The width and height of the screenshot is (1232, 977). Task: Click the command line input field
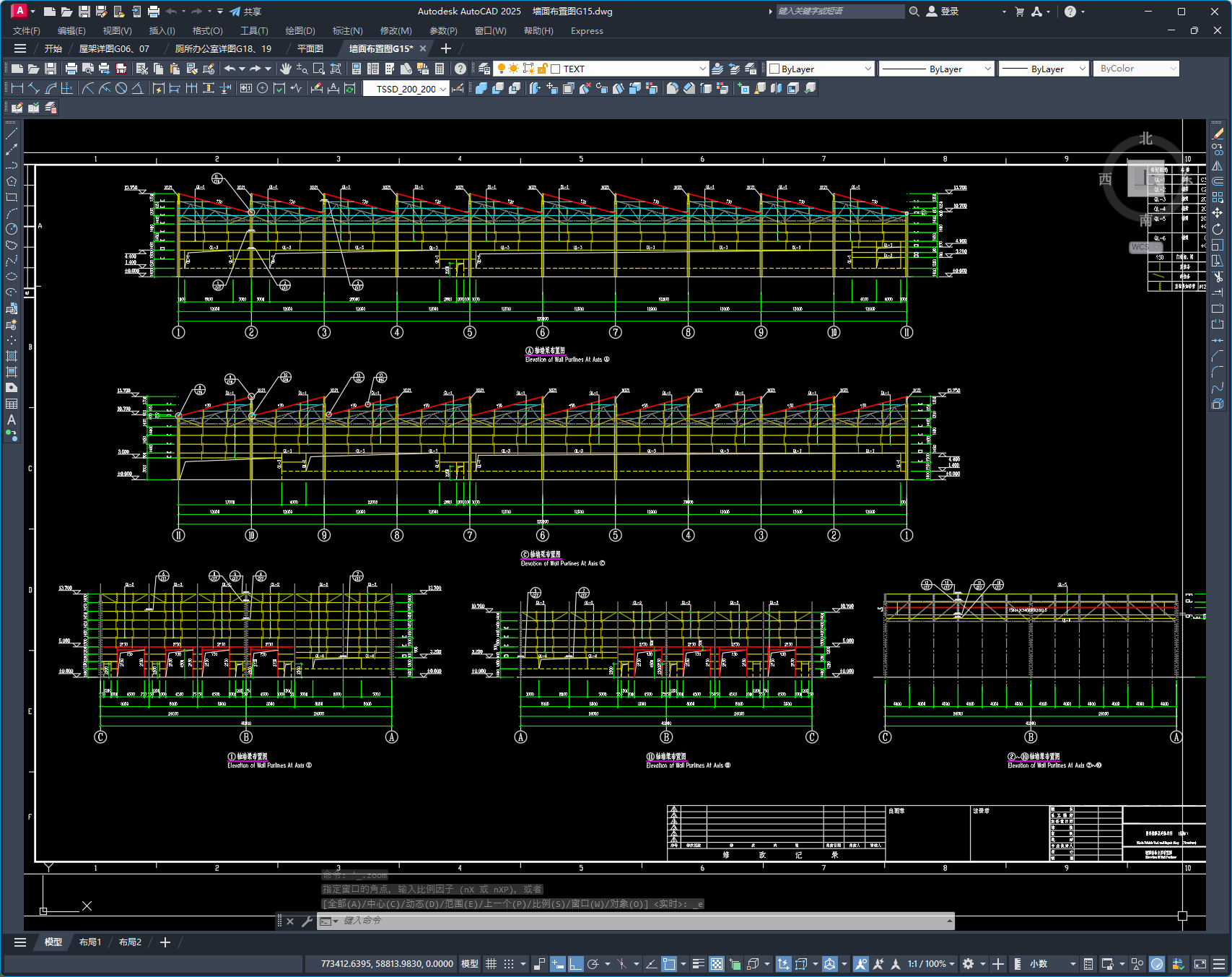pos(644,921)
